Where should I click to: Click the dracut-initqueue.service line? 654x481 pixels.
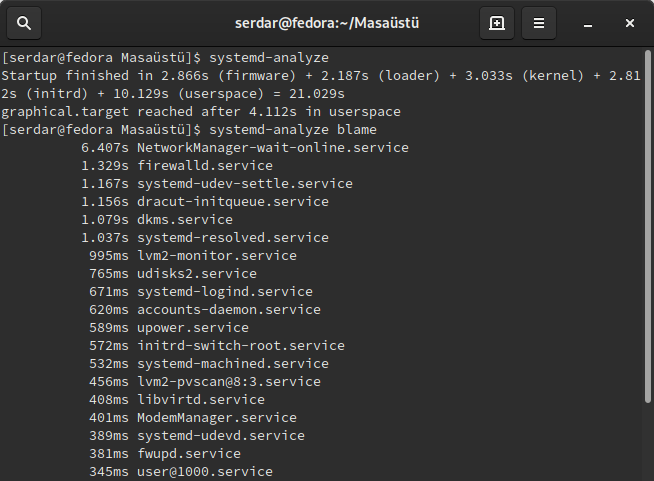(x=205, y=201)
